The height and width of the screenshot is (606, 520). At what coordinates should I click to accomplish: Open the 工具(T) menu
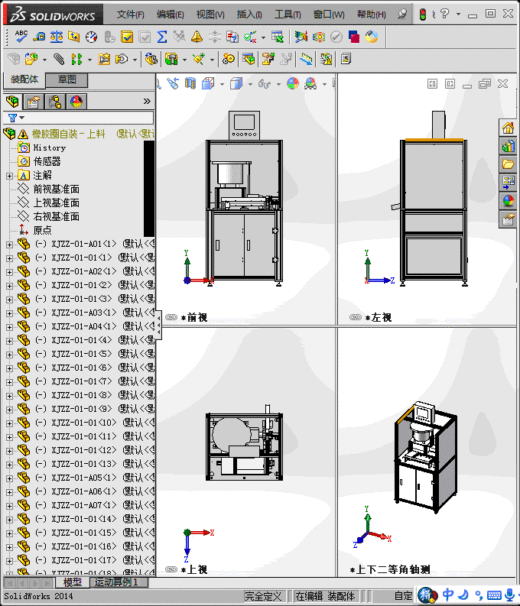[x=288, y=15]
